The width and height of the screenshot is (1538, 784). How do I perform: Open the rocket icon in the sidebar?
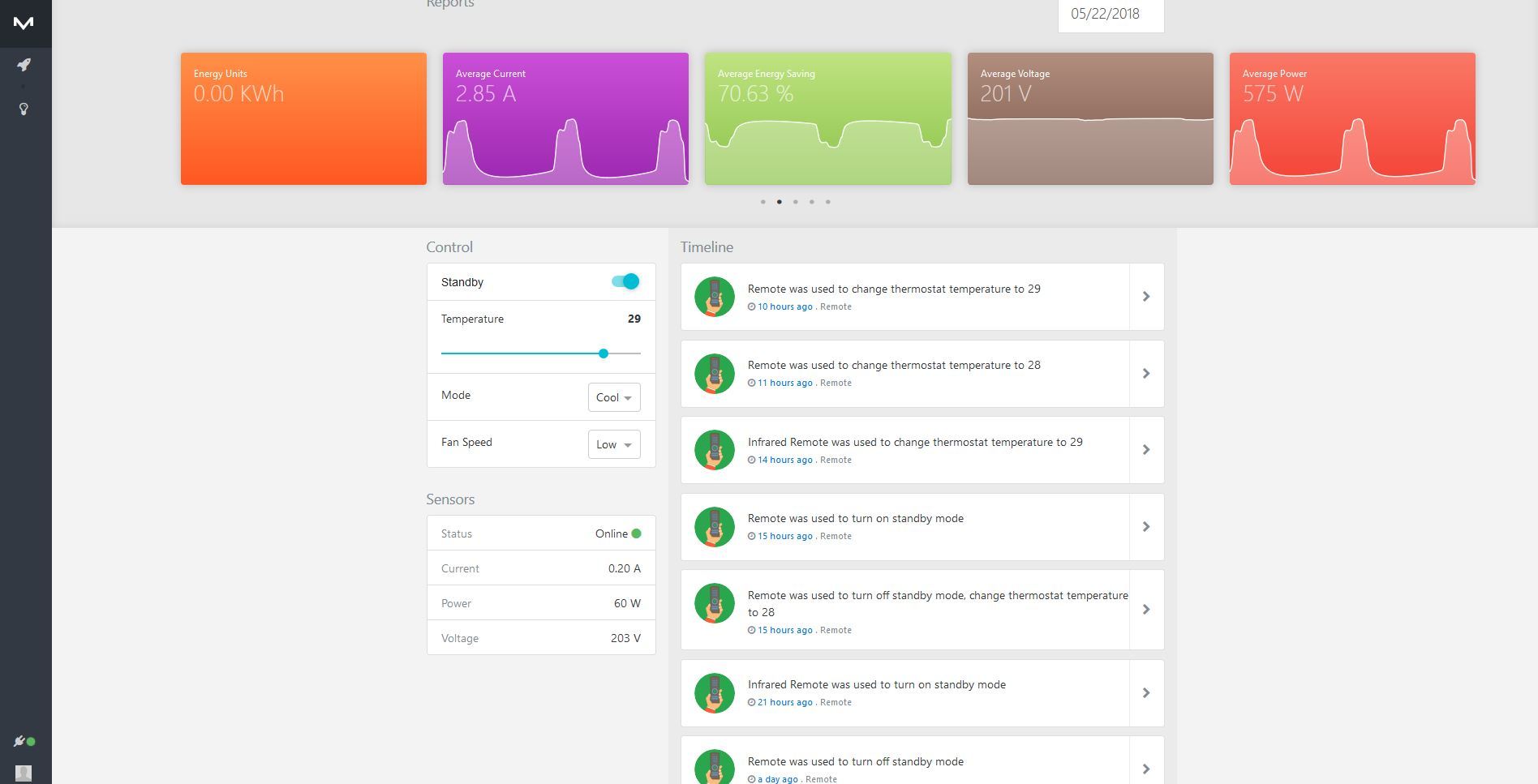coord(24,65)
